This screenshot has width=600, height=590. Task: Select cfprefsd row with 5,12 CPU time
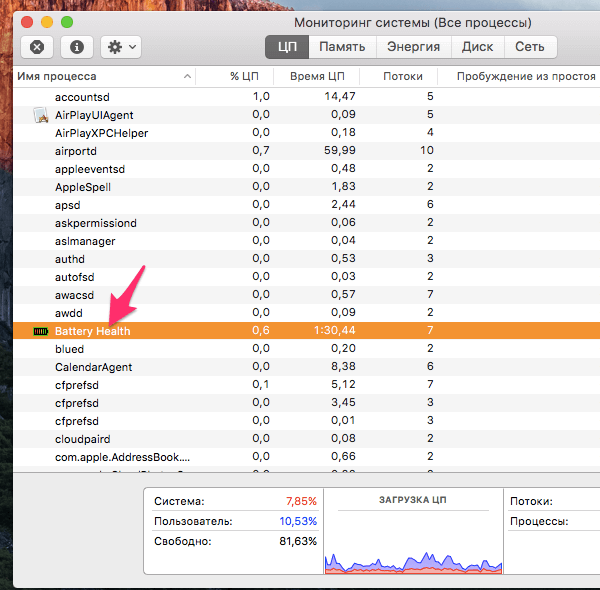(x=306, y=385)
